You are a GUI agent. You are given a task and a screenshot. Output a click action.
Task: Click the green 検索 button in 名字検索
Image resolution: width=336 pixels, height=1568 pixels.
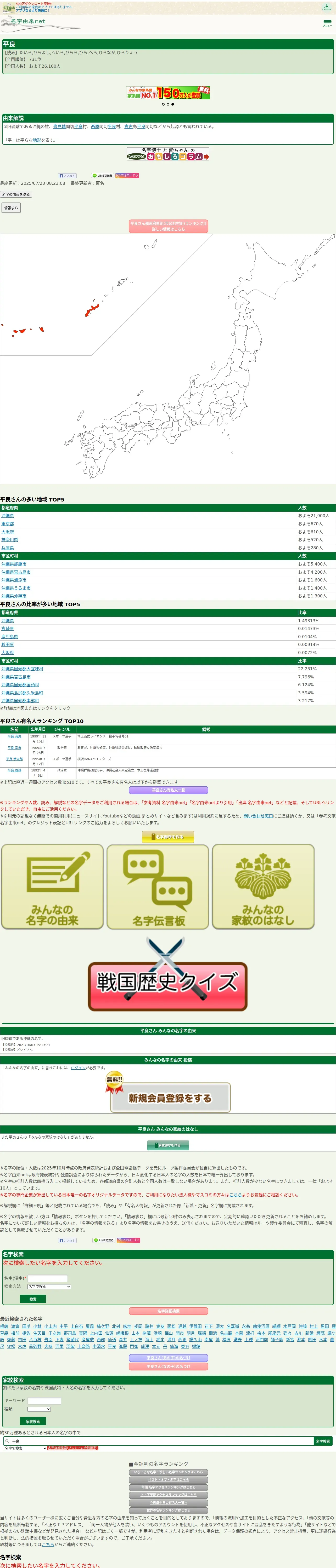point(33,1299)
